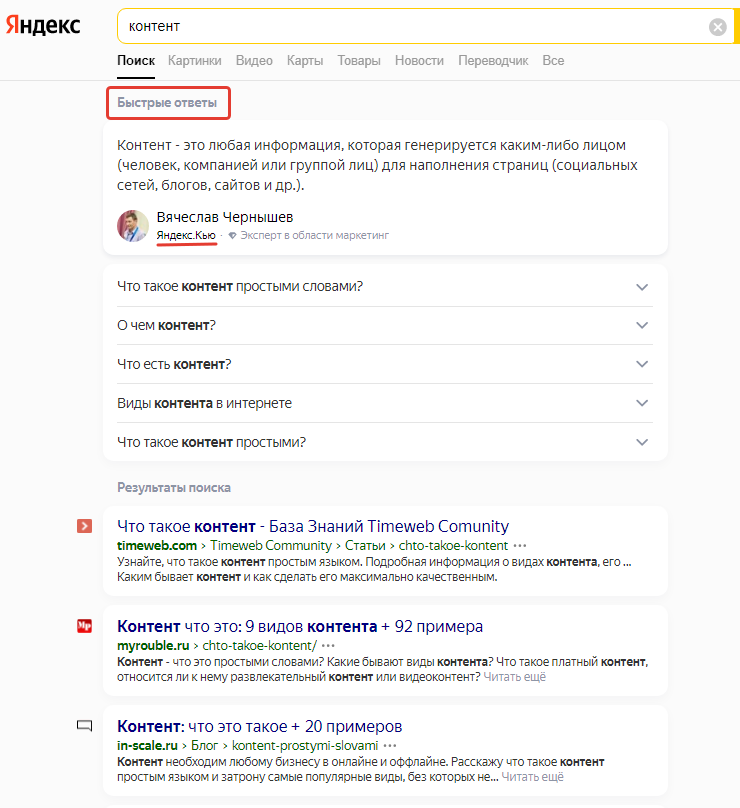Open the Переводчик tab
This screenshot has height=808, width=740.
(x=493, y=61)
